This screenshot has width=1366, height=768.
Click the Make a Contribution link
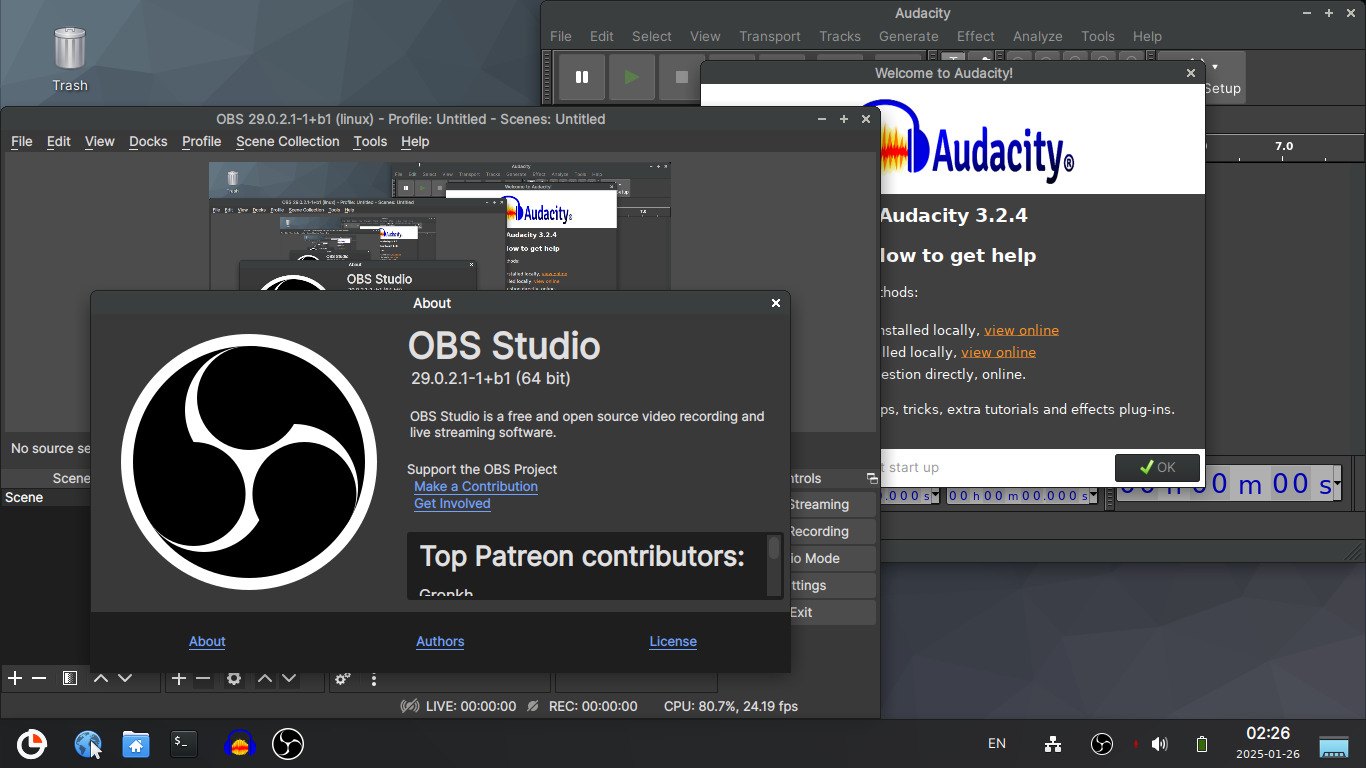476,486
